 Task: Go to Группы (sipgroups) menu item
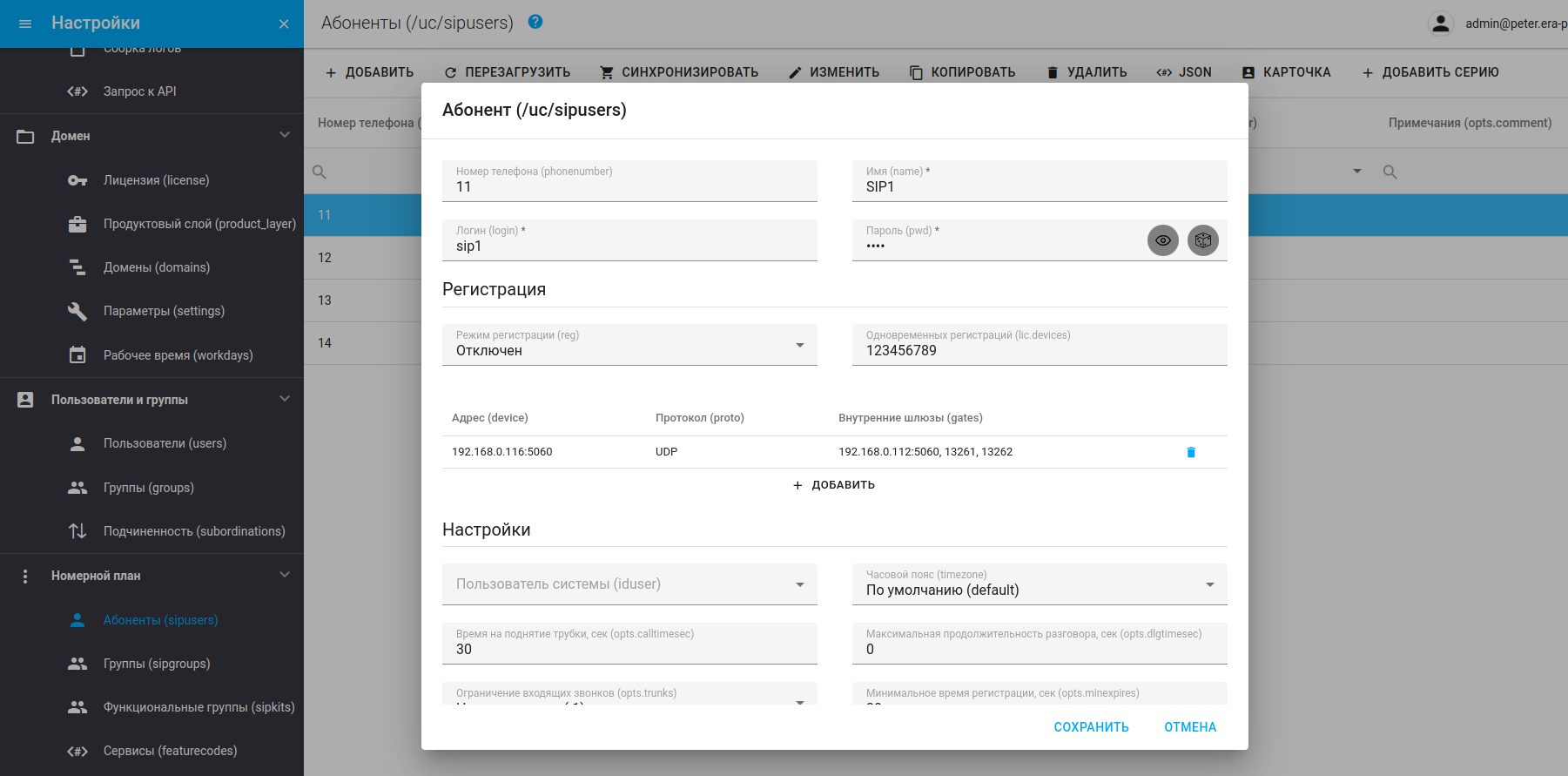click(157, 664)
